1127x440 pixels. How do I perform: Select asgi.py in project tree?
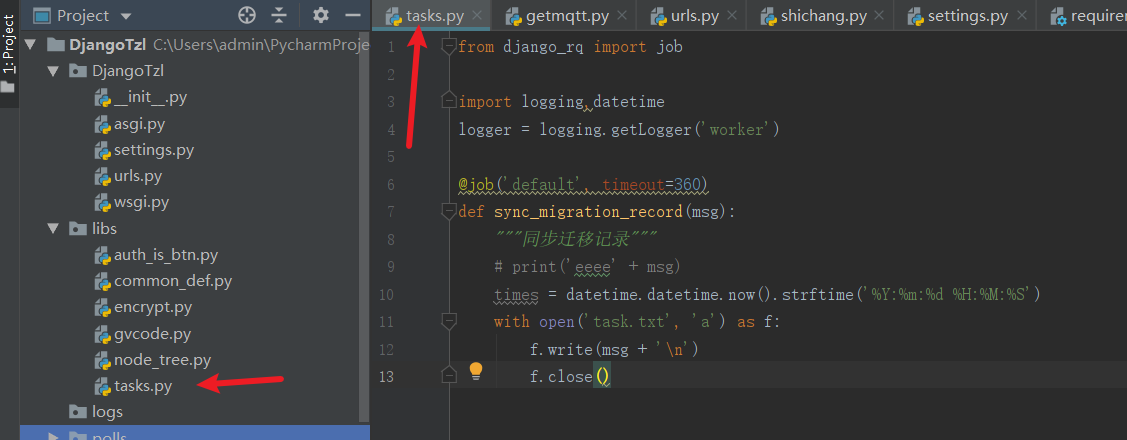139,124
